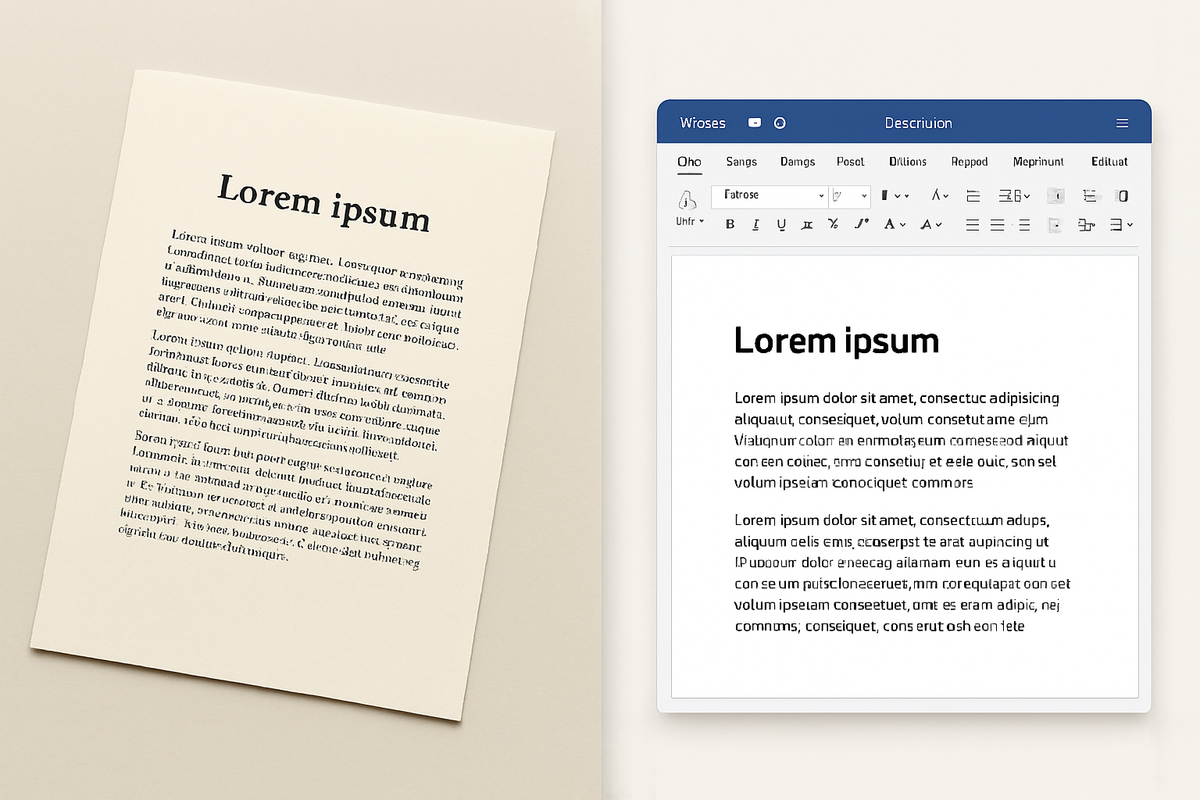Select the pen icon next to the percent icon
The image size is (1200, 800).
point(861,223)
